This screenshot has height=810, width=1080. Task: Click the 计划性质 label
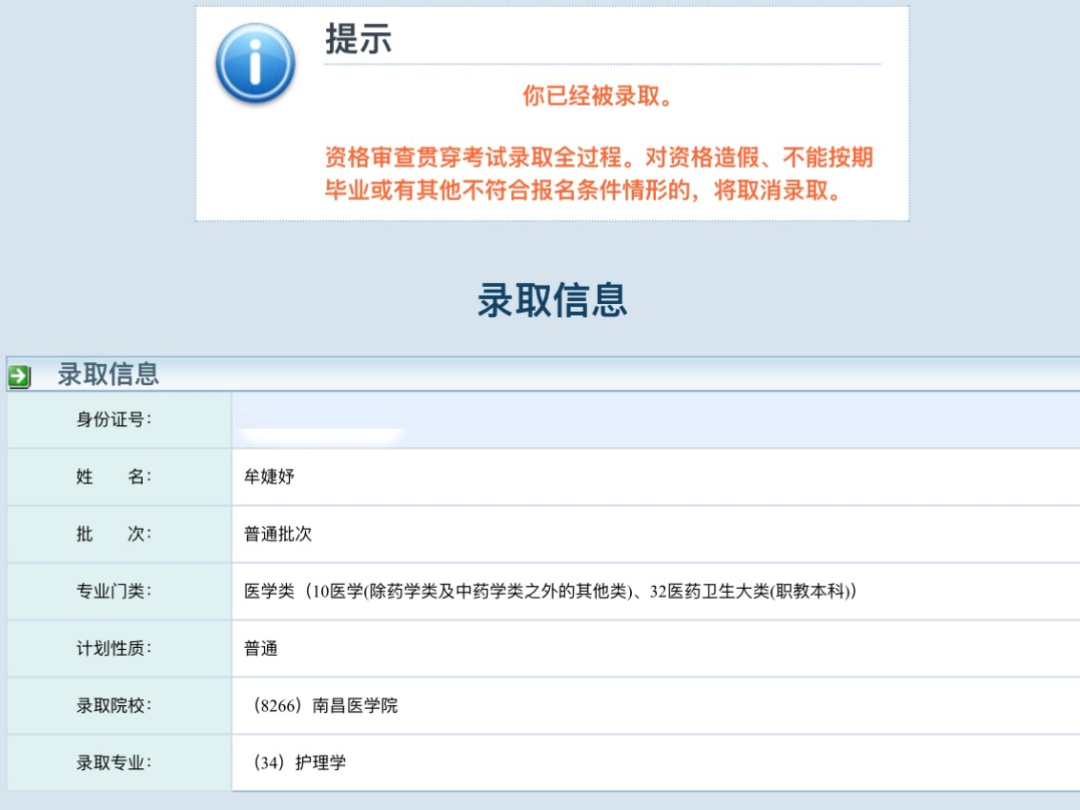click(114, 648)
